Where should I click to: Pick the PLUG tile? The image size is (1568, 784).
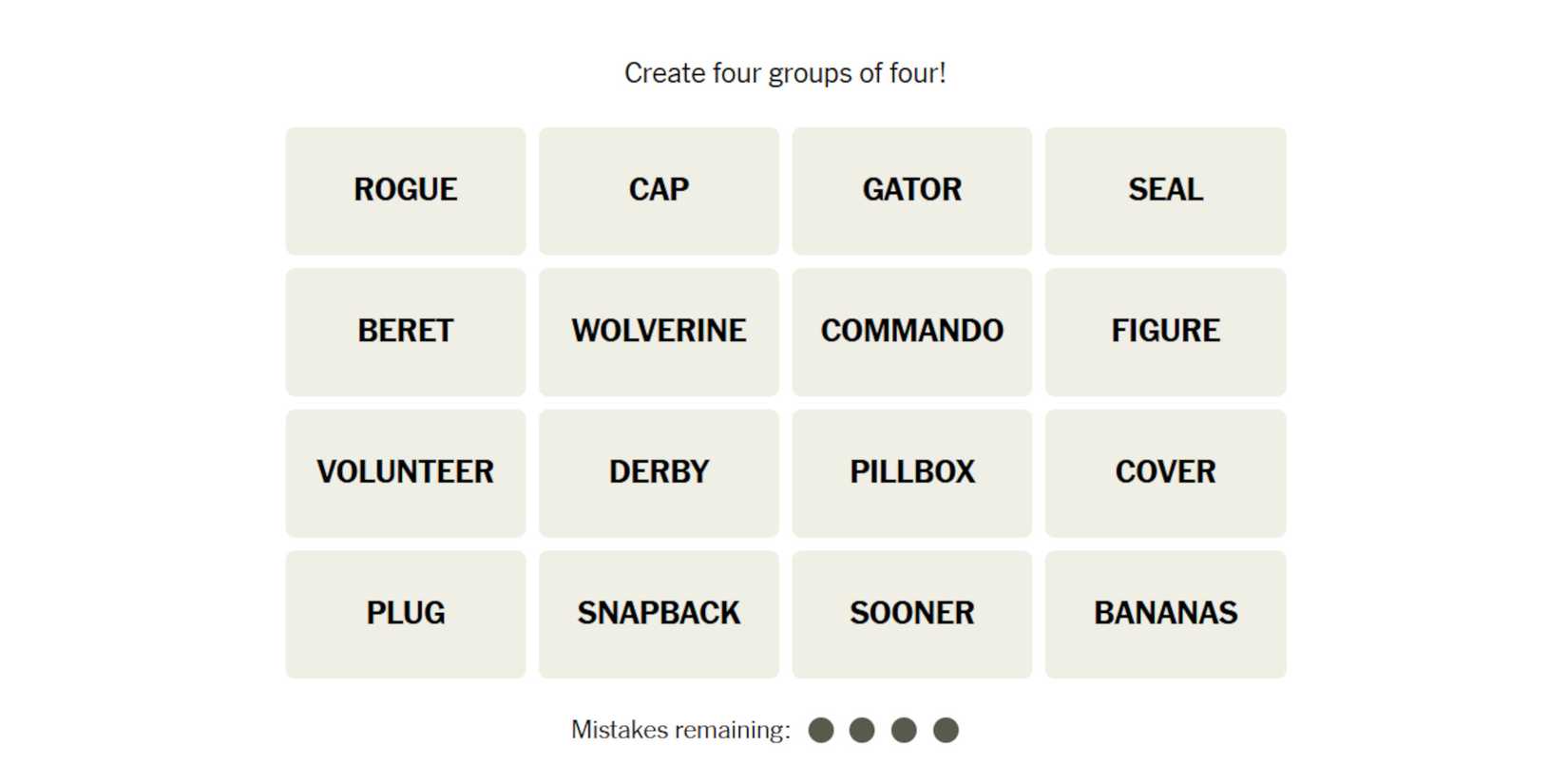point(406,614)
